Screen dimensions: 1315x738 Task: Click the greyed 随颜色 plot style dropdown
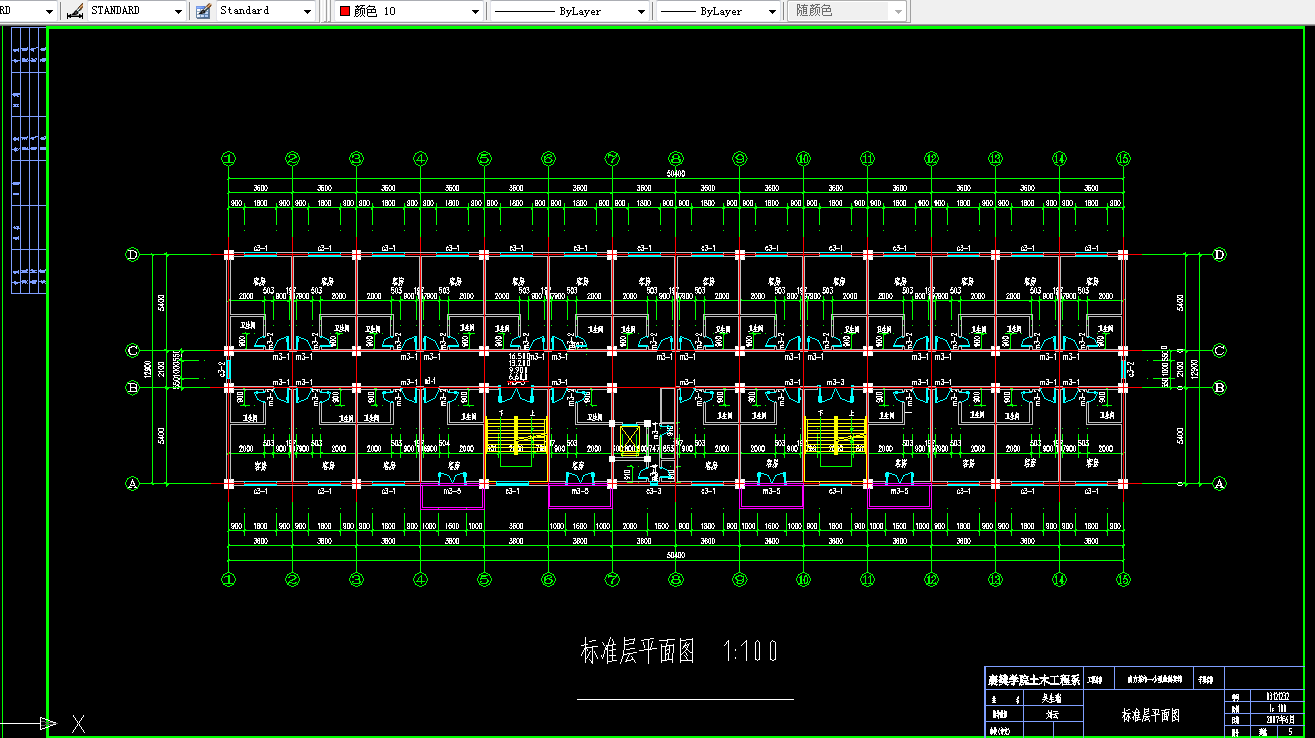847,11
